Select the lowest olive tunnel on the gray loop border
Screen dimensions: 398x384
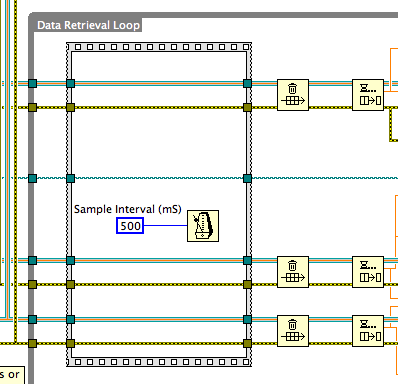32,343
